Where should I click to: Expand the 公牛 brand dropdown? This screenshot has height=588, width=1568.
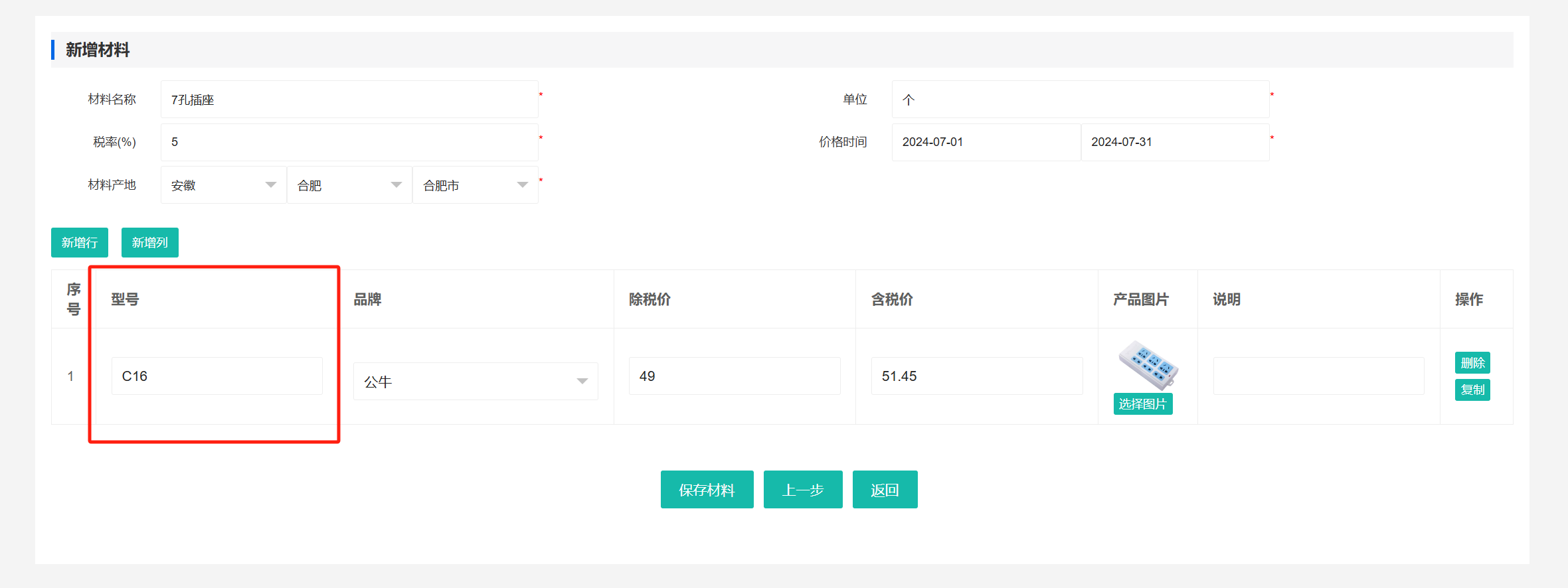pyautogui.click(x=475, y=382)
